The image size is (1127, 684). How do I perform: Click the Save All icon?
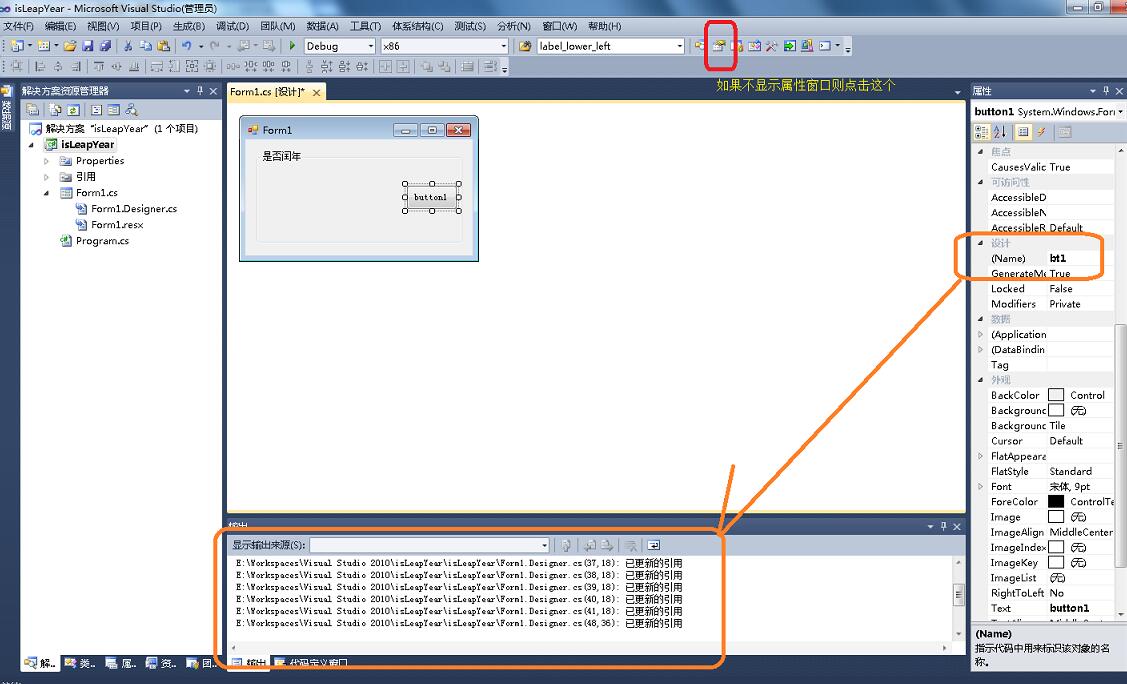[x=105, y=46]
